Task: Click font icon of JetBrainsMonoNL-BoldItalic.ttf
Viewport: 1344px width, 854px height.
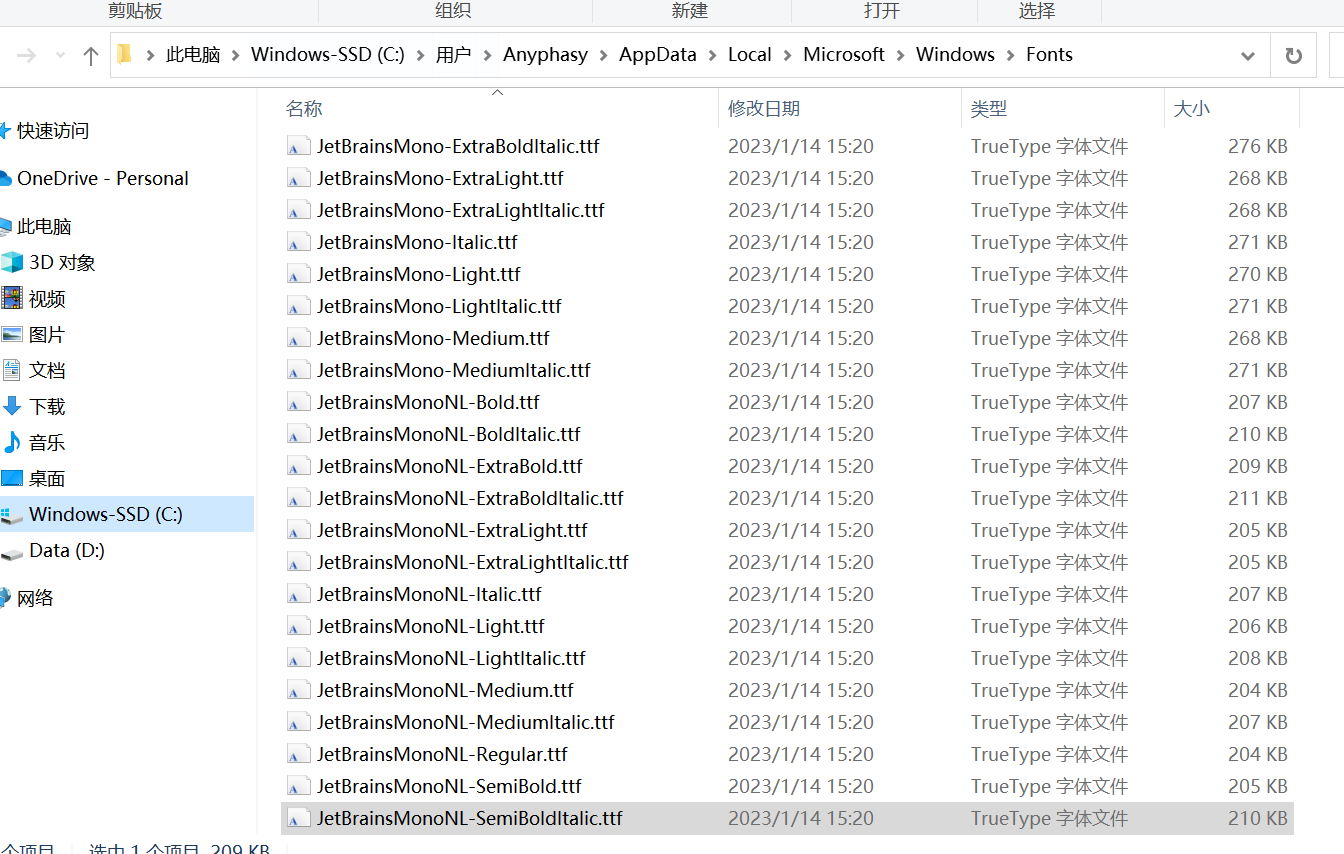Action: click(298, 435)
